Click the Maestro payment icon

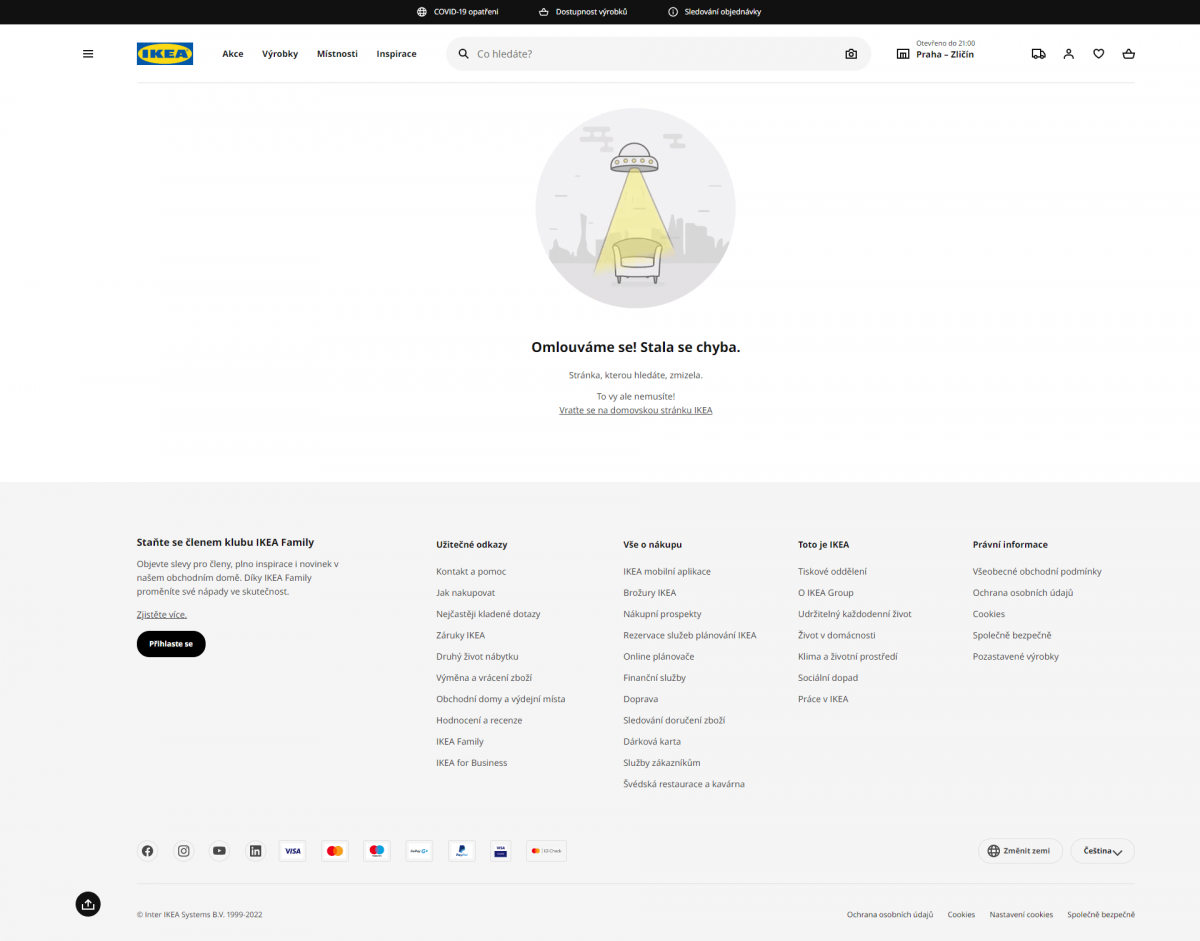pos(377,851)
